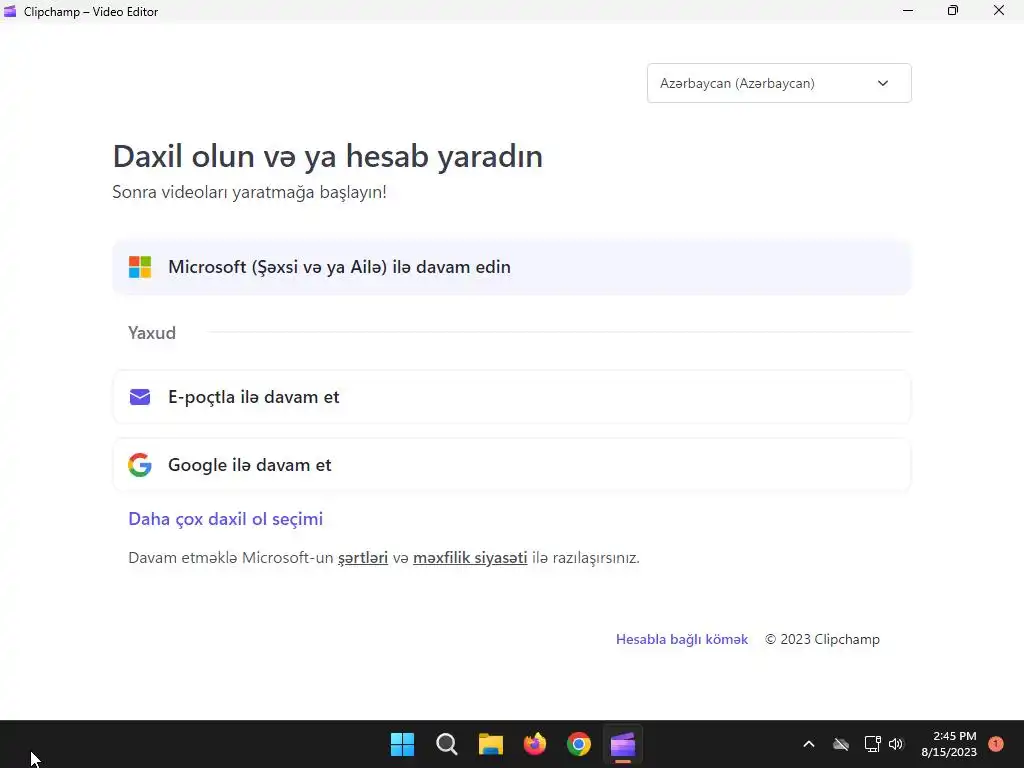Viewport: 1024px width, 768px height.
Task: Launch Google Chrome from the taskbar
Action: pyautogui.click(x=579, y=744)
